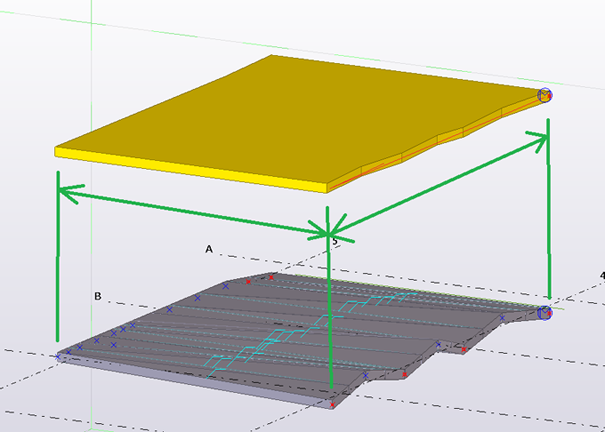Click the right green diagonal dimension arrow
Image resolution: width=605 pixels, height=432 pixels.
point(440,185)
